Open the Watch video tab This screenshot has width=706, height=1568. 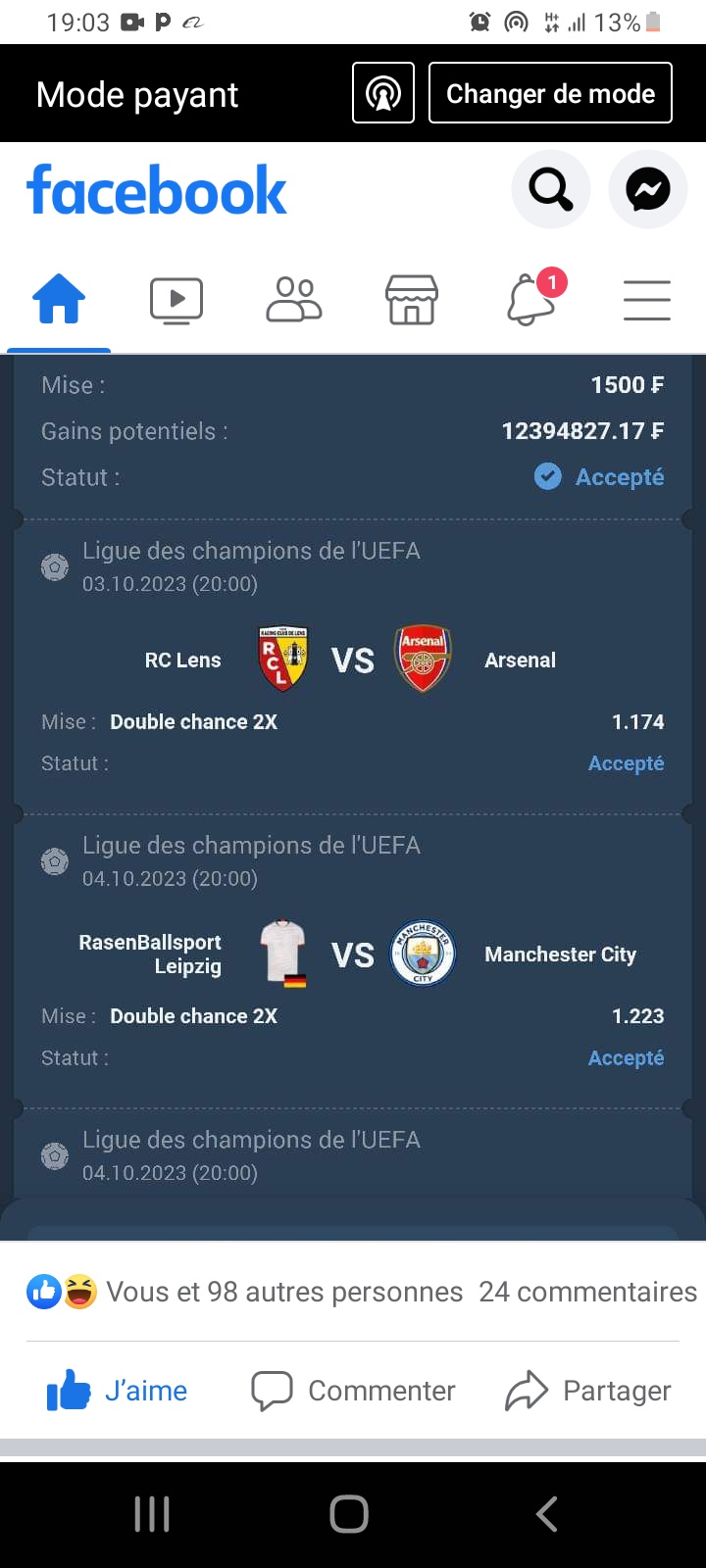(176, 300)
